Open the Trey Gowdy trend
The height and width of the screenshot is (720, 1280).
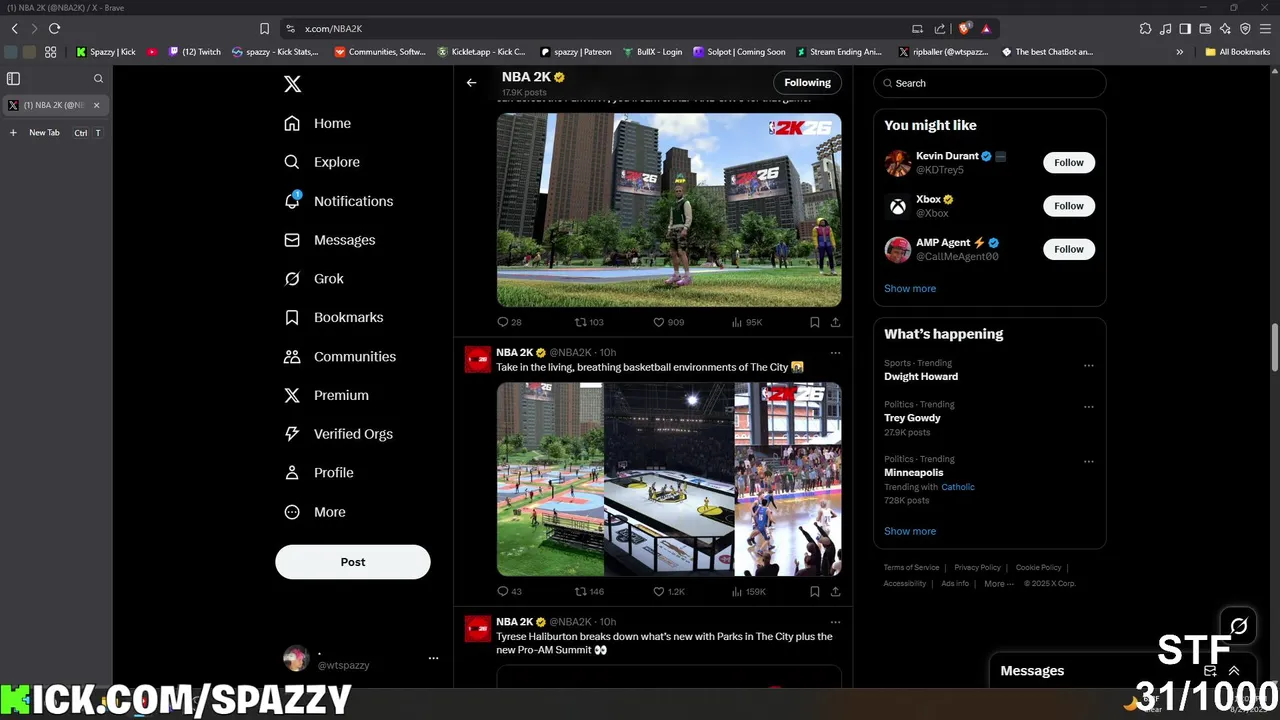pos(912,418)
